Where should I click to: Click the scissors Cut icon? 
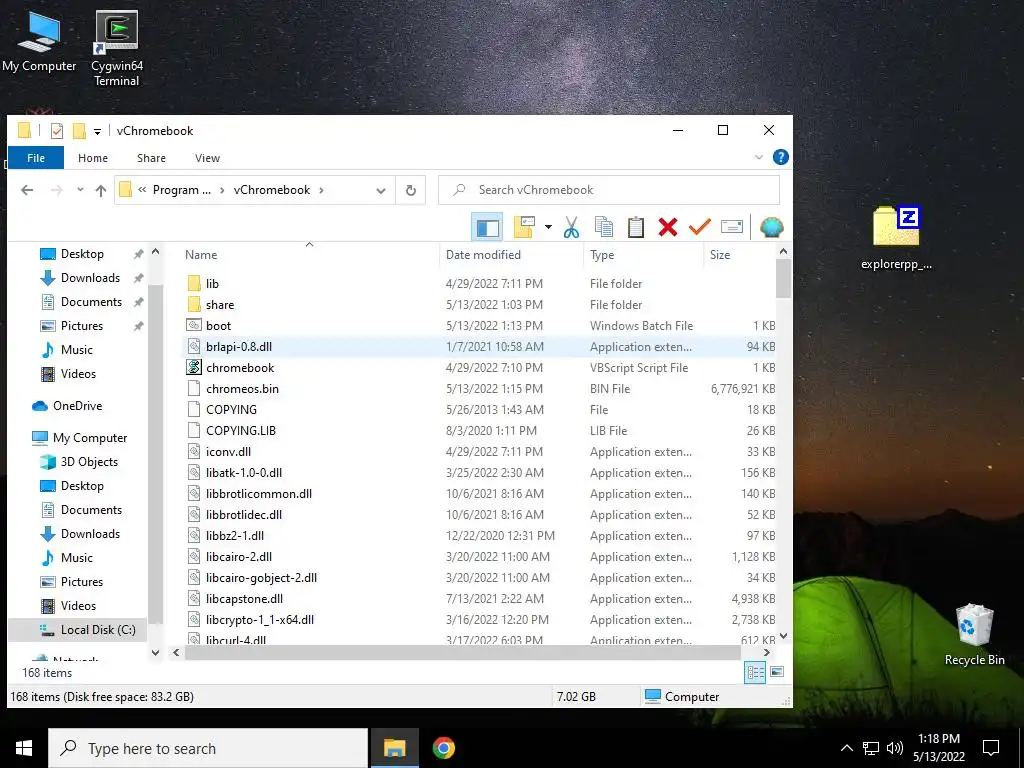tap(571, 227)
